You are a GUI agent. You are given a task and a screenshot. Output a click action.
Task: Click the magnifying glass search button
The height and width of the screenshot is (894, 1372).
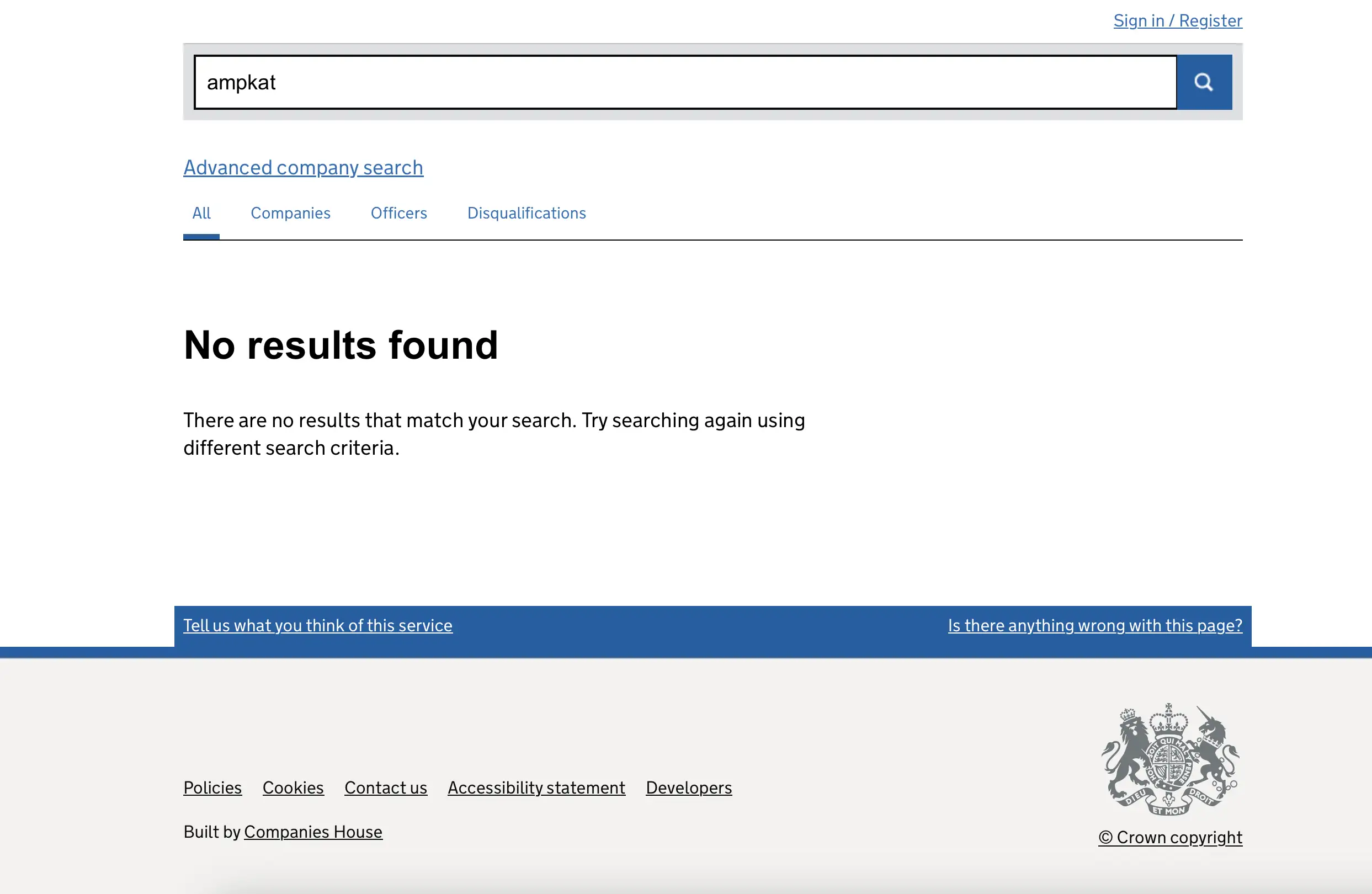pos(1204,82)
